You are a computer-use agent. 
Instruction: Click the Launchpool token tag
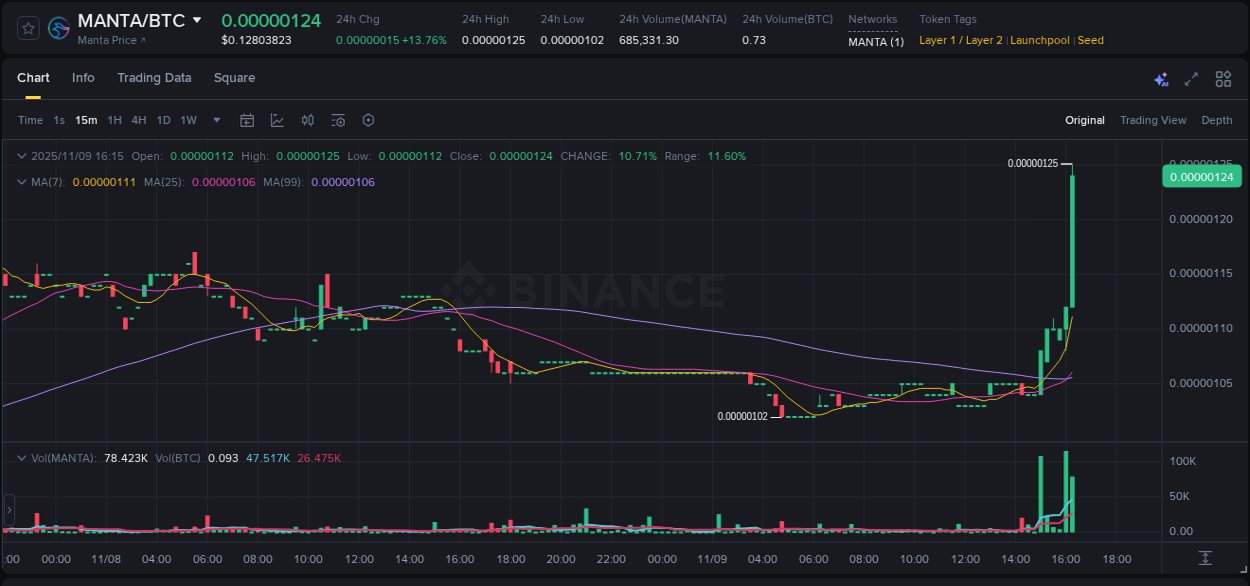click(x=1040, y=40)
